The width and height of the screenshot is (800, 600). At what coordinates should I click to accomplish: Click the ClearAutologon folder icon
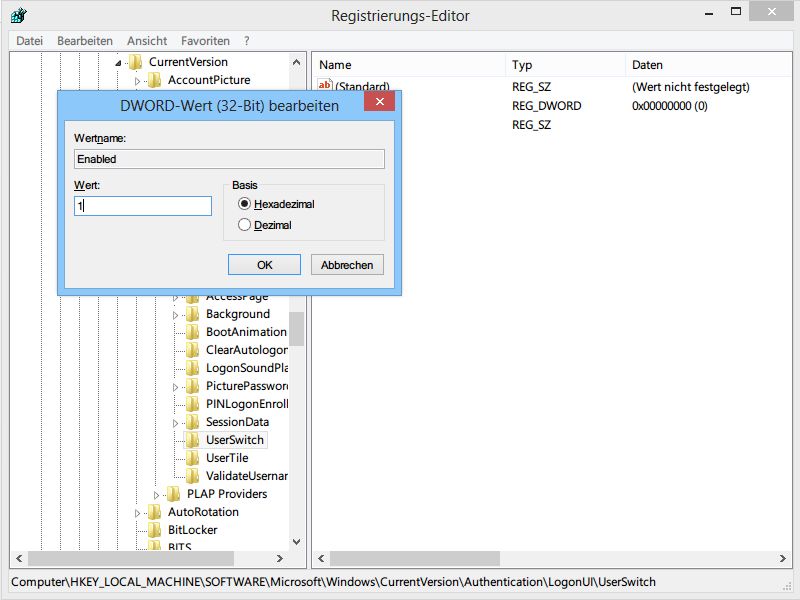tap(193, 350)
